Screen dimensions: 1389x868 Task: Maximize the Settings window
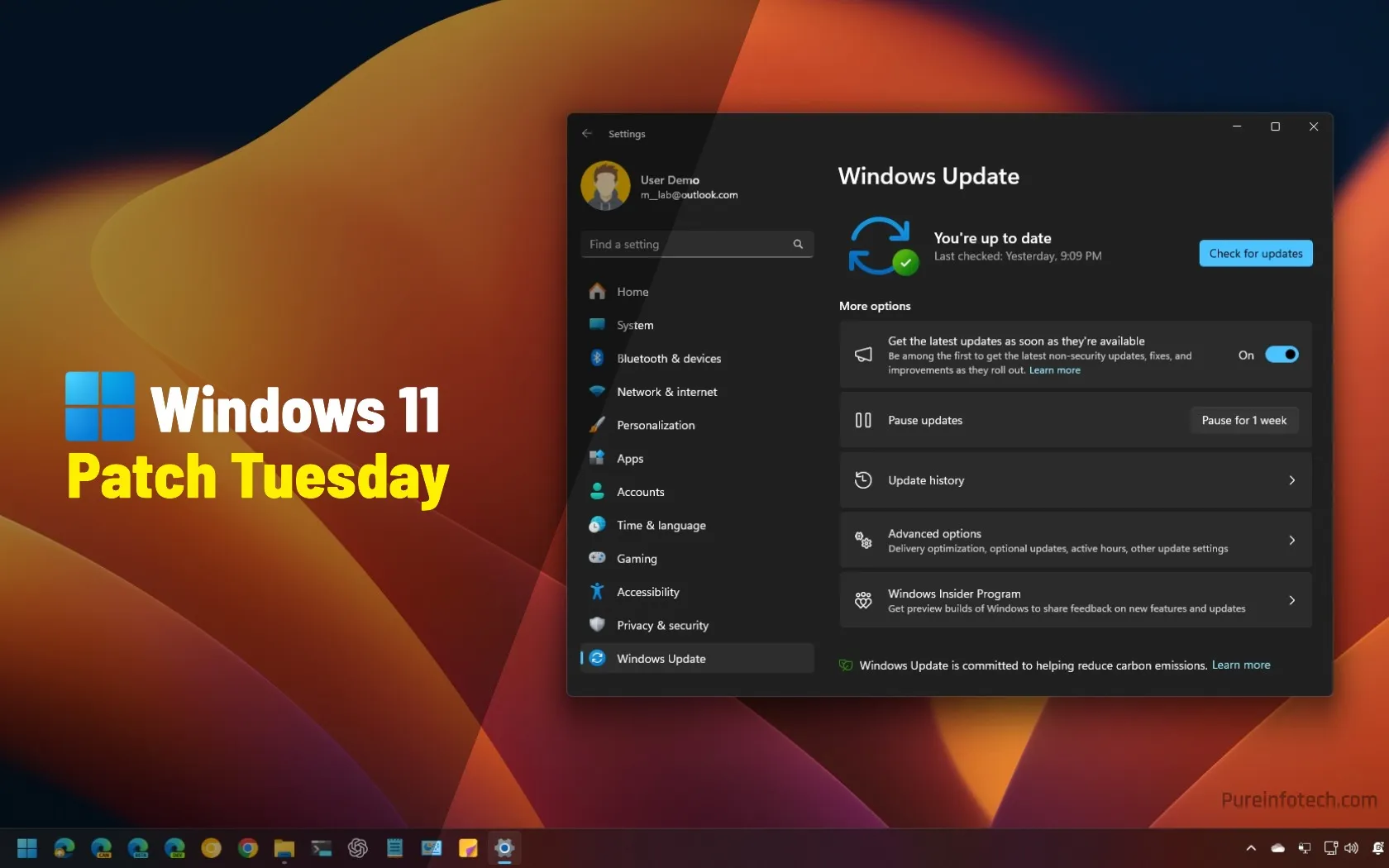click(1275, 126)
